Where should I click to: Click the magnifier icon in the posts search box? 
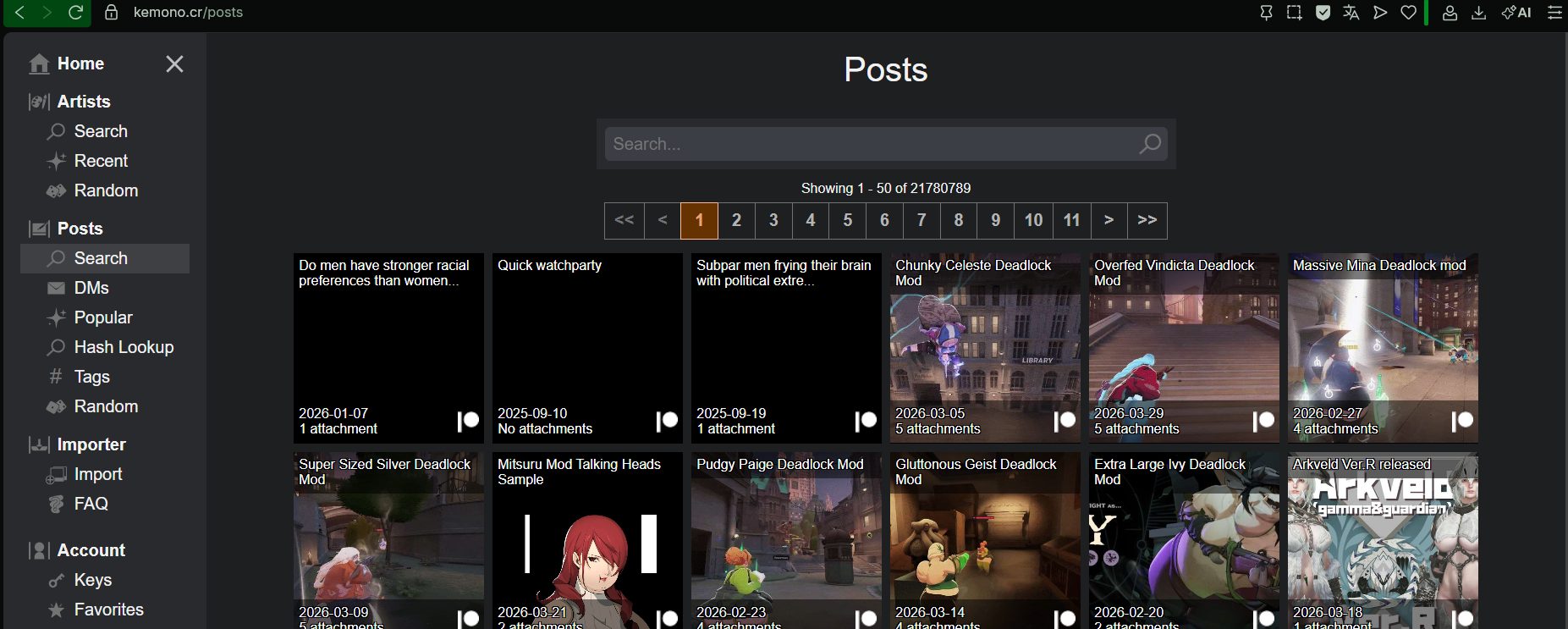click(x=1150, y=144)
